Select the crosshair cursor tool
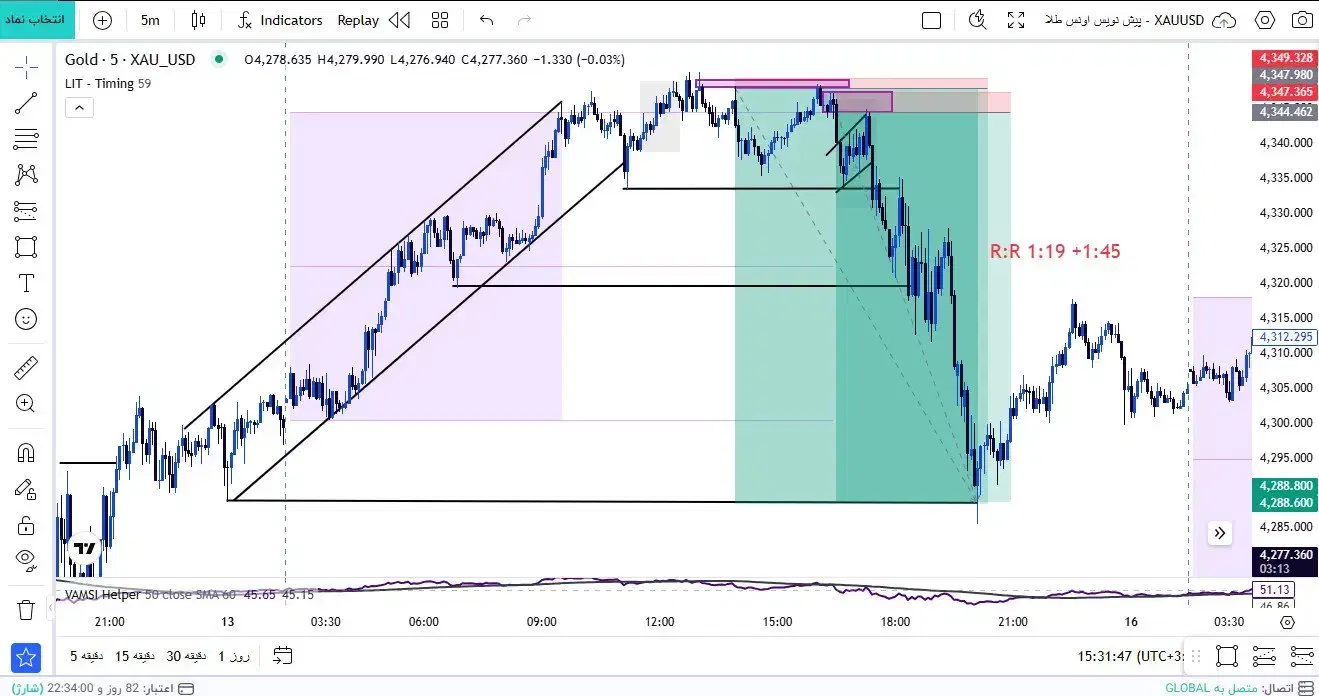Screen dimensions: 1319x696 (x=26, y=67)
